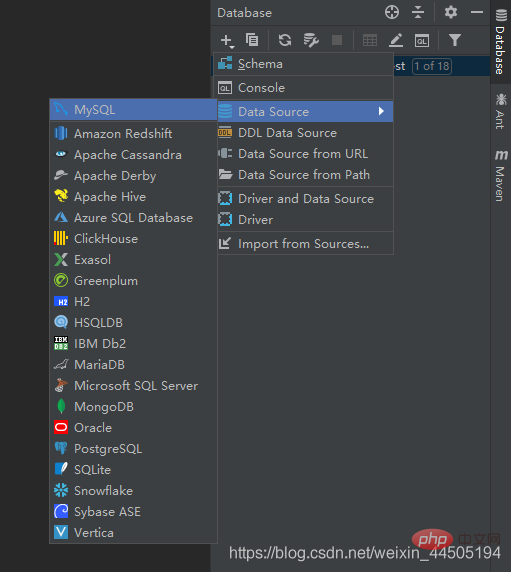Open the Maven side tab
The image size is (511, 572).
click(x=500, y=175)
